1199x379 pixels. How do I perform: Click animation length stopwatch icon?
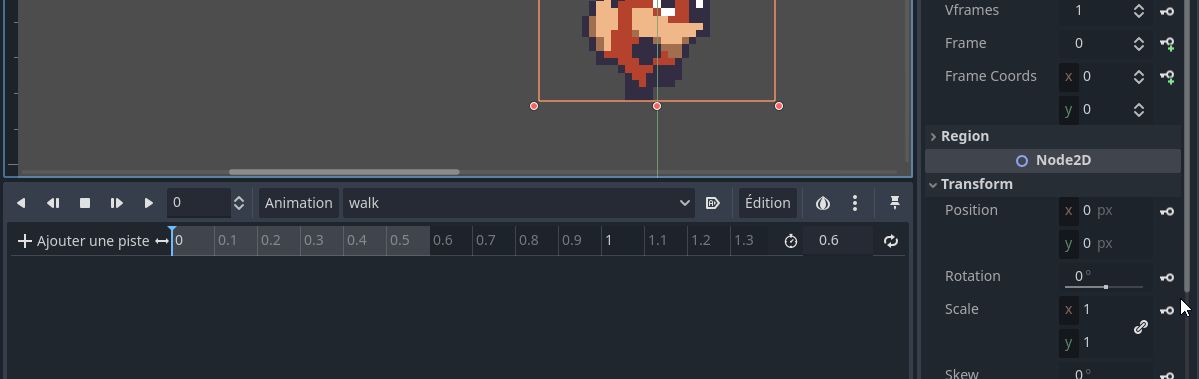791,241
